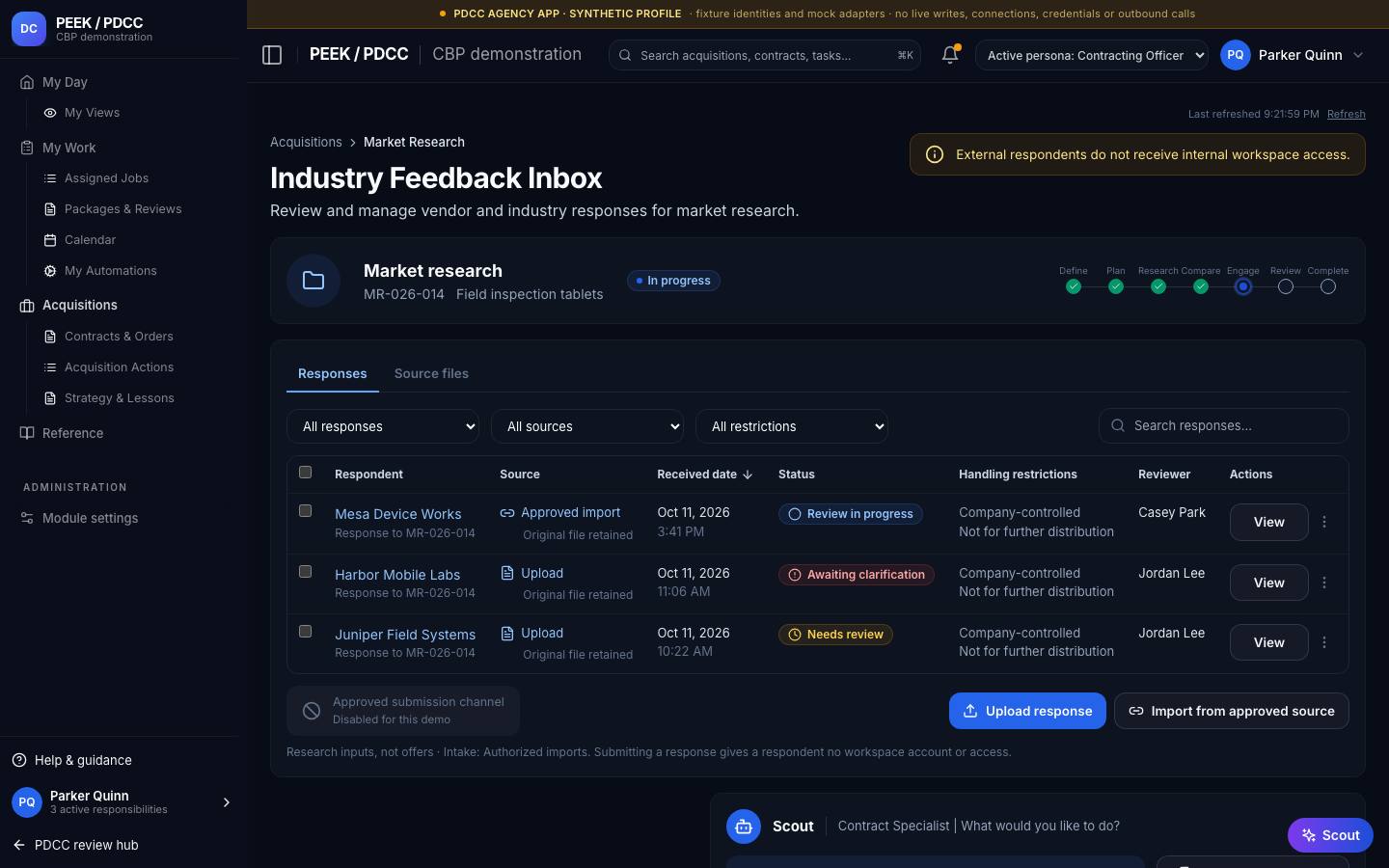Click the Review stage step marker
This screenshot has height=868, width=1389.
pos(1286,286)
